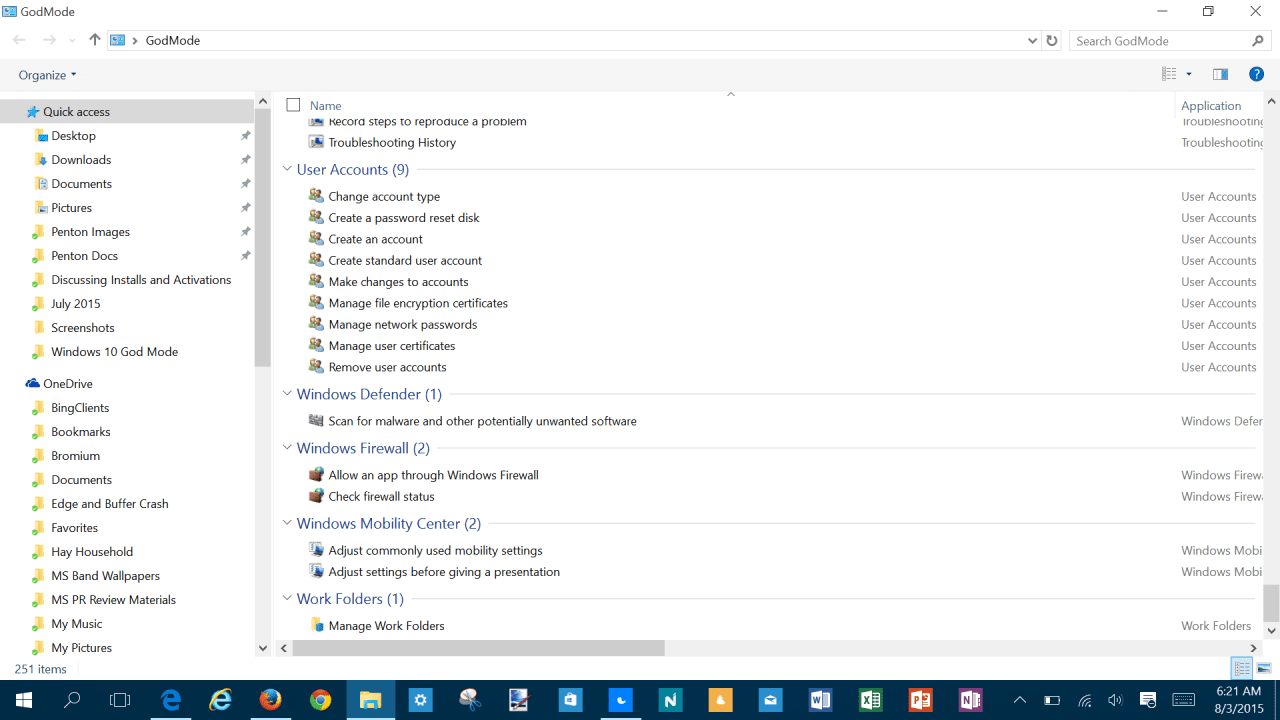Open the blue Help icon

coord(1256,74)
